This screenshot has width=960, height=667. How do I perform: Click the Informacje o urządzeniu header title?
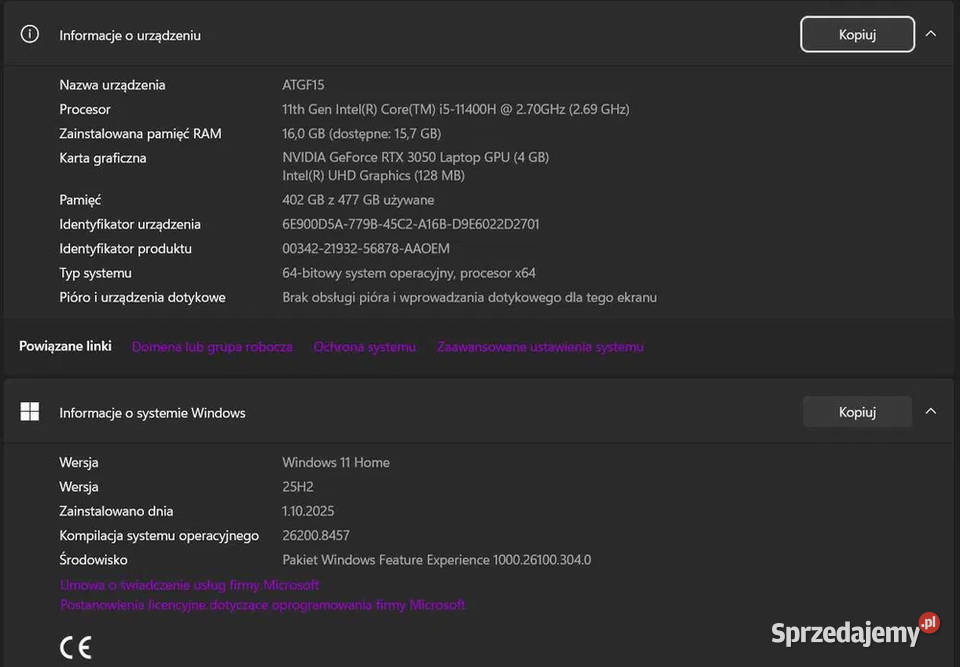[x=130, y=36]
